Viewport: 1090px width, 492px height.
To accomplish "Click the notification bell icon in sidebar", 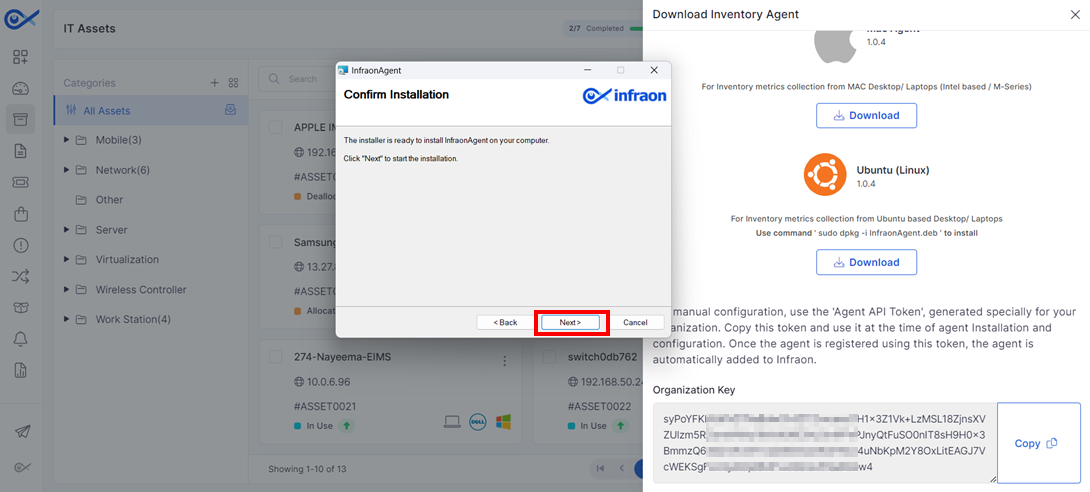I will 20,339.
